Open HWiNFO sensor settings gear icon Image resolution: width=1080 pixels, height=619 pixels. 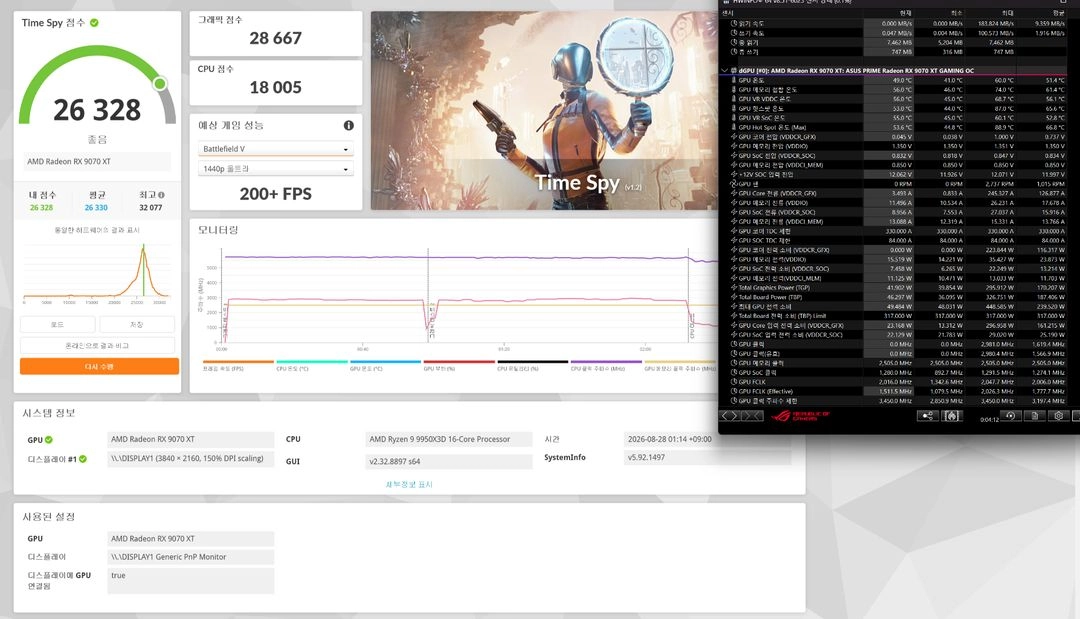1059,416
